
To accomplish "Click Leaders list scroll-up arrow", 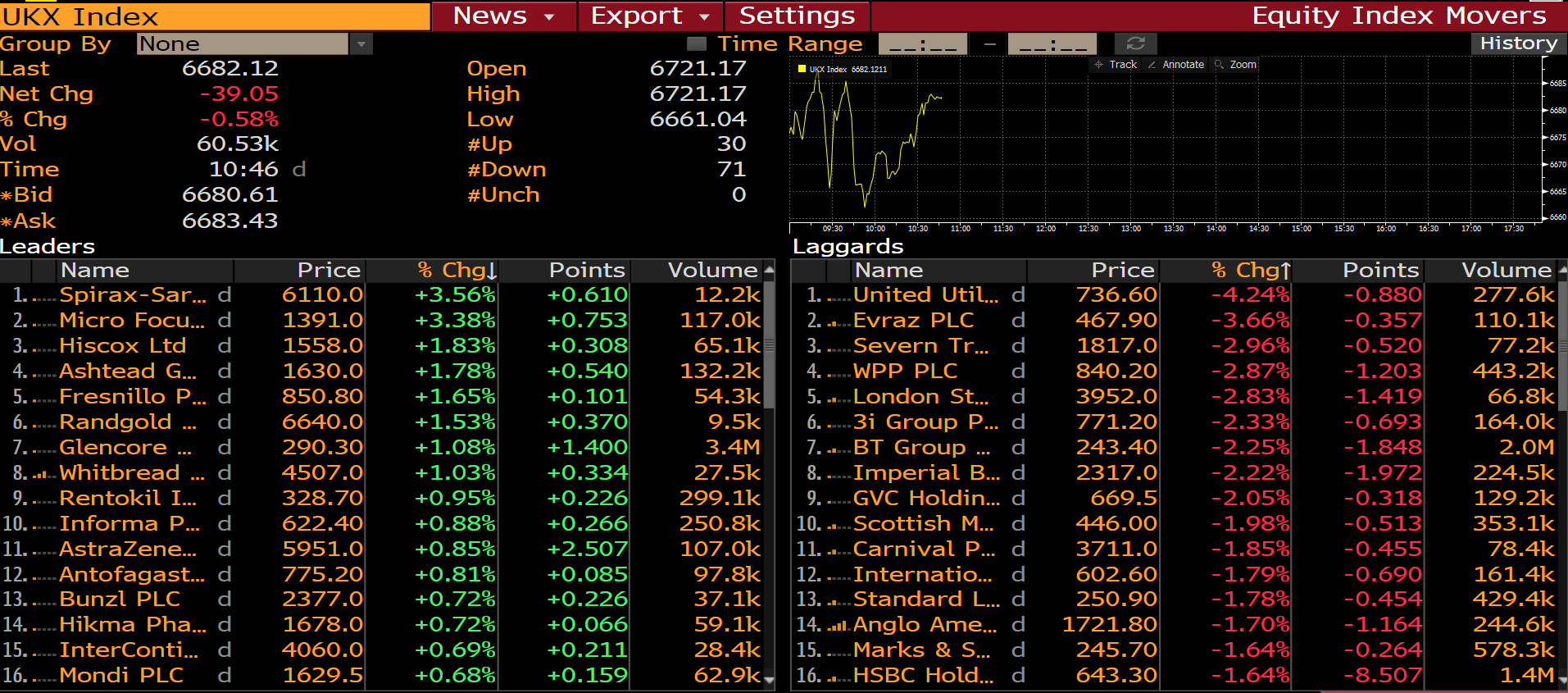I will [769, 270].
